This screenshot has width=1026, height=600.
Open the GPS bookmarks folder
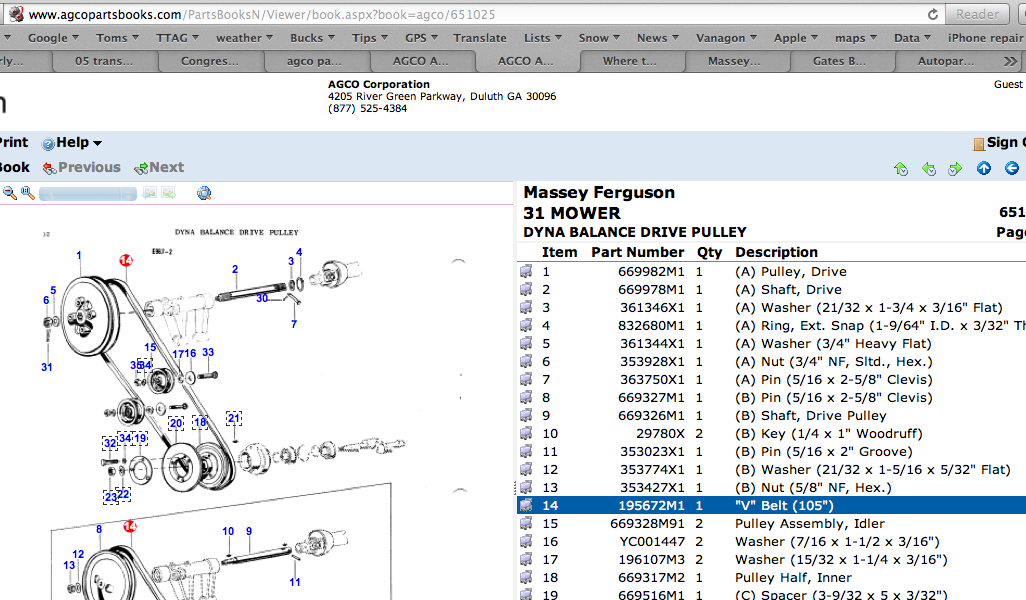click(x=421, y=38)
